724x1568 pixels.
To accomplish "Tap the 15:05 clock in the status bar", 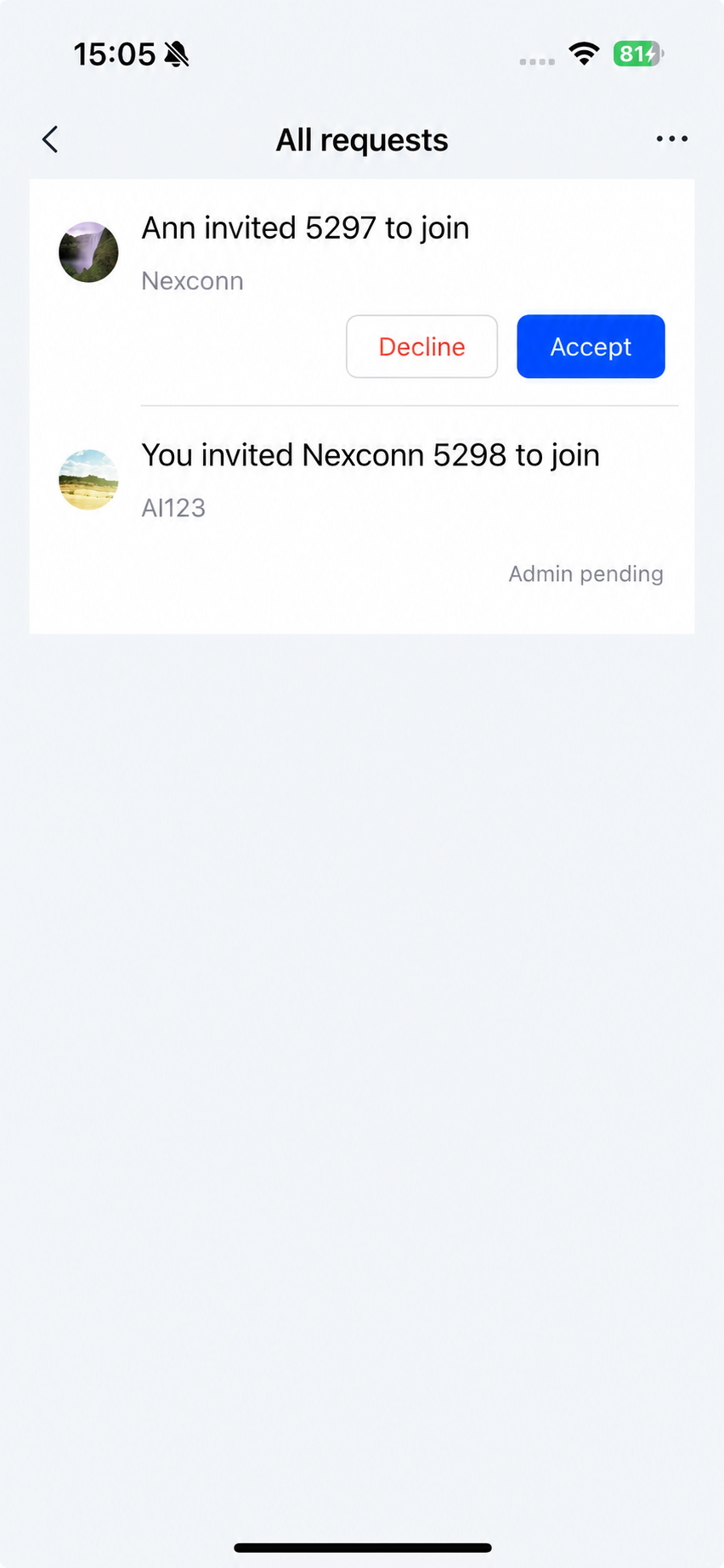I will (114, 54).
